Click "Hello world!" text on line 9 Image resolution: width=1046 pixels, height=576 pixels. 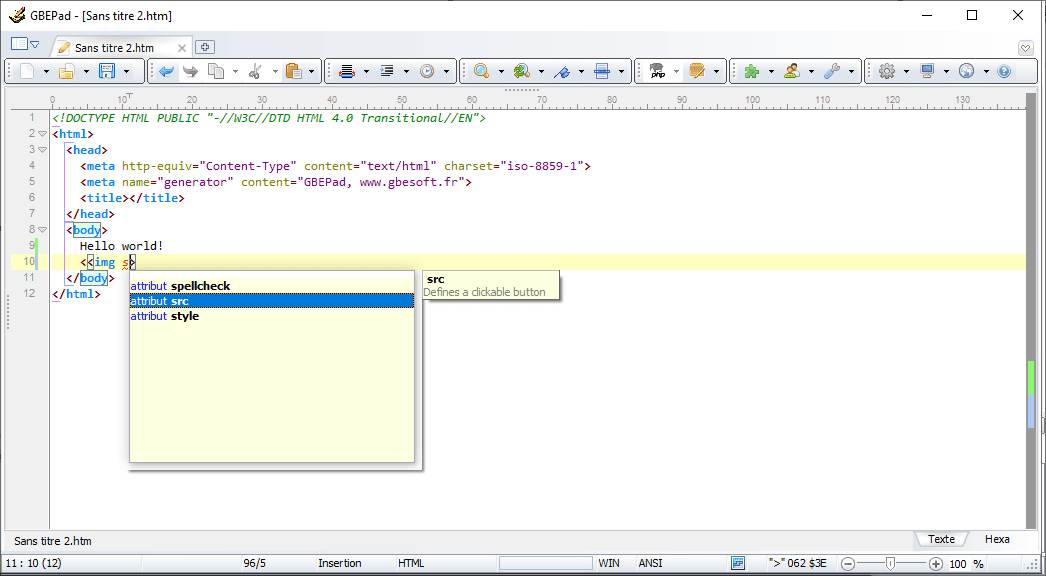pyautogui.click(x=121, y=246)
